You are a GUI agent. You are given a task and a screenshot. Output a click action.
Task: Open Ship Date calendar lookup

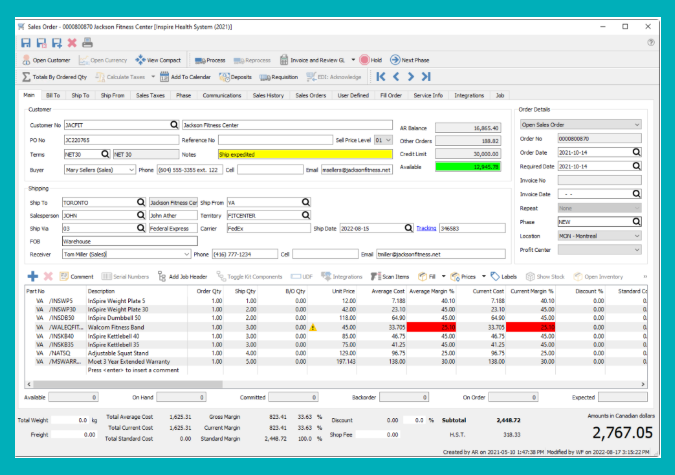point(409,228)
